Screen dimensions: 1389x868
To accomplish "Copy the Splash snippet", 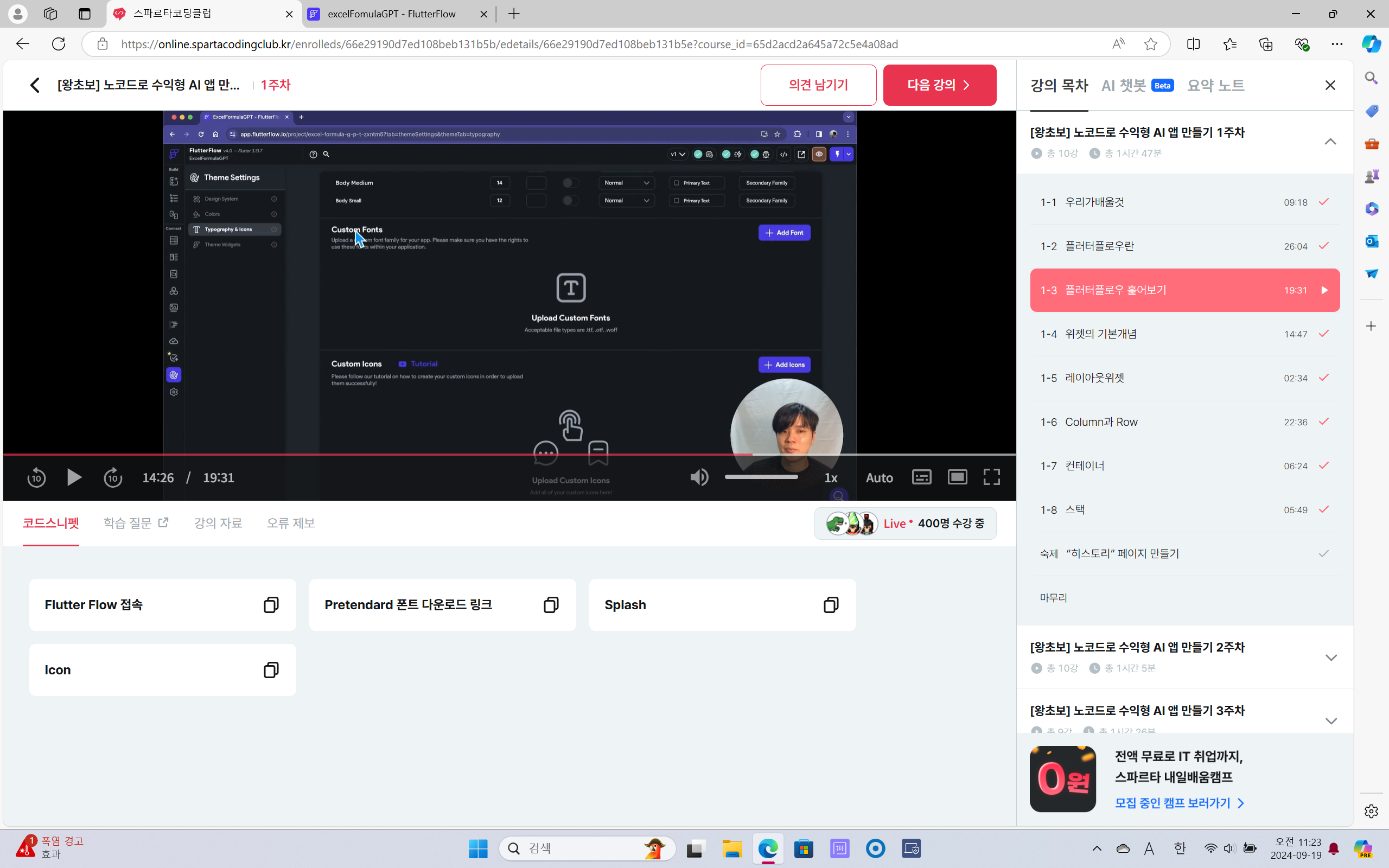I will tap(831, 604).
